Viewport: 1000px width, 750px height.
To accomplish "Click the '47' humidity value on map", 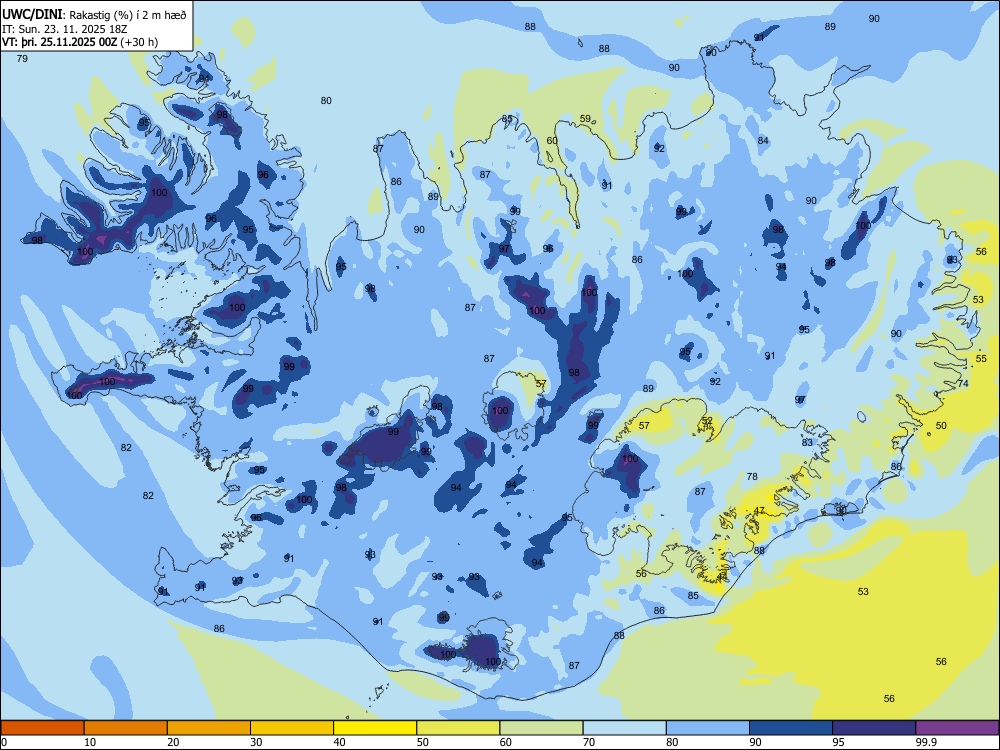I will click(x=759, y=511).
